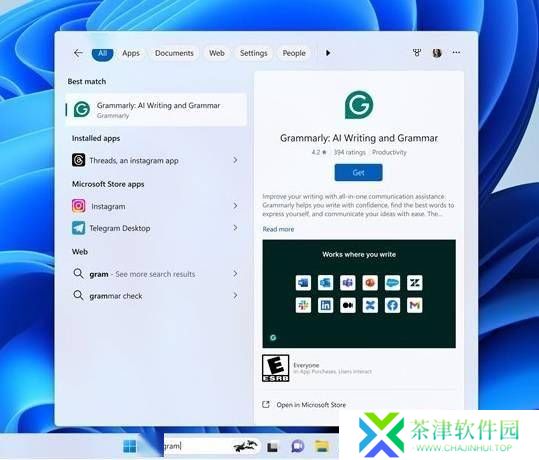The height and width of the screenshot is (460, 539).
Task: Click the Telegram paper-plane icon
Action: pyautogui.click(x=78, y=228)
